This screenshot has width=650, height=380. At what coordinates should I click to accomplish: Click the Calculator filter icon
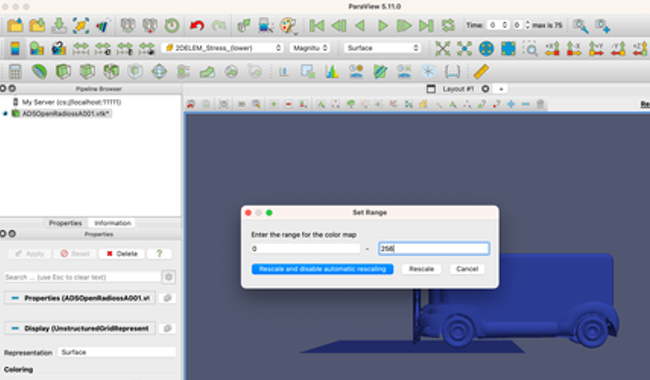click(15, 72)
